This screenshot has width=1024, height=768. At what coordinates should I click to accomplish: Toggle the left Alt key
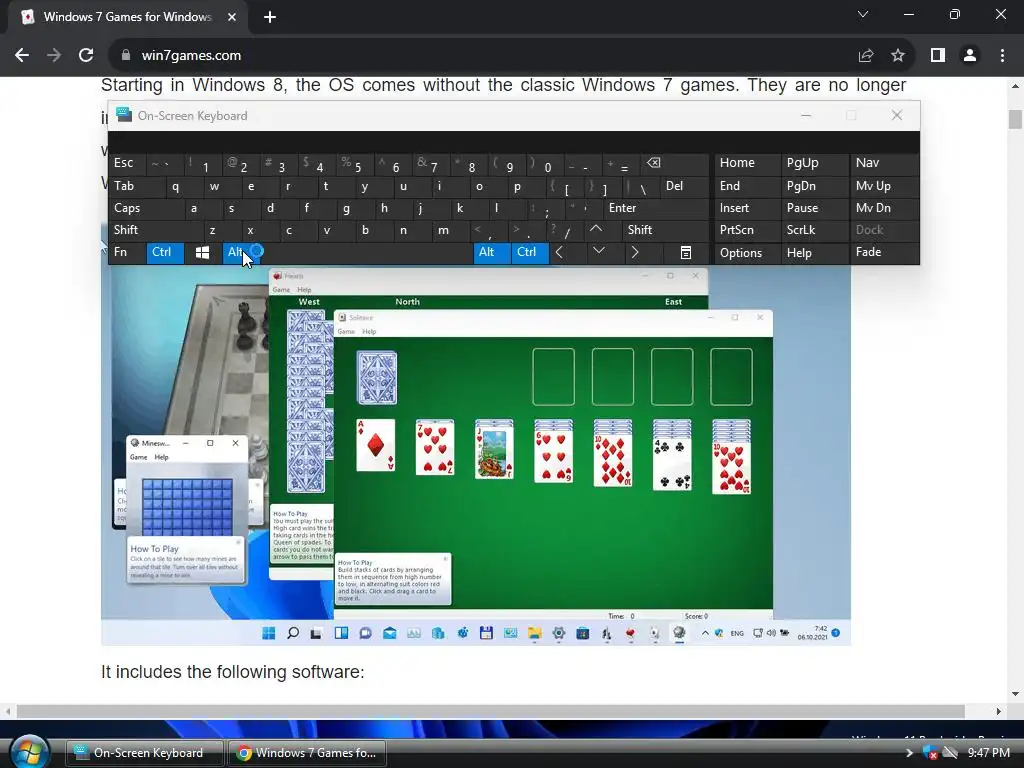click(x=240, y=253)
